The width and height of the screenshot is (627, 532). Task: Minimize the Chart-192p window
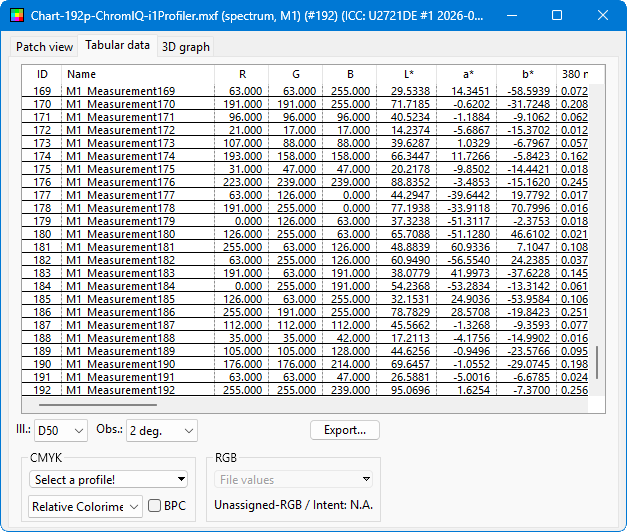512,15
